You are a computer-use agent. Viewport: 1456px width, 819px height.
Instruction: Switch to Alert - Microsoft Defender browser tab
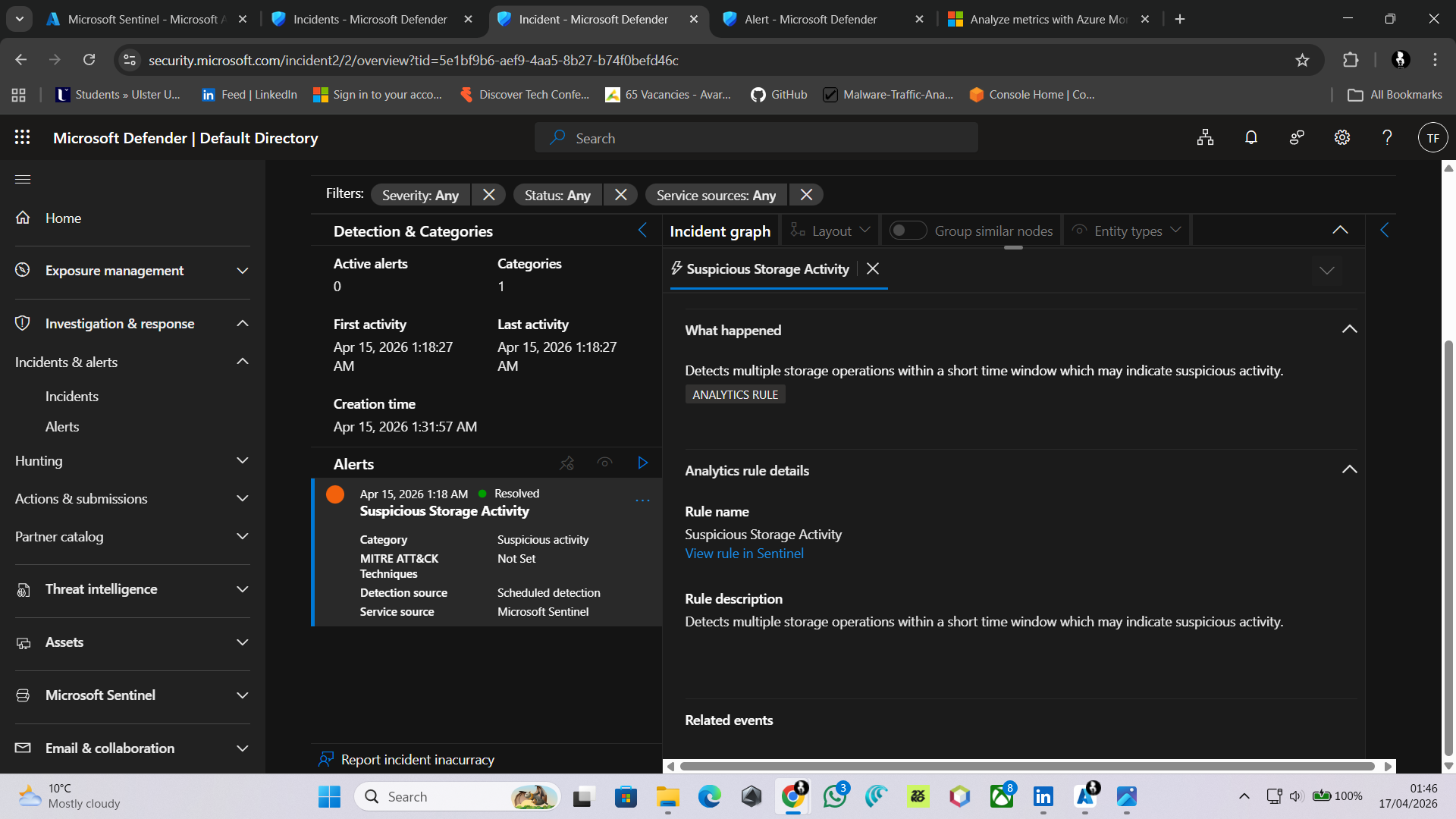[x=811, y=19]
